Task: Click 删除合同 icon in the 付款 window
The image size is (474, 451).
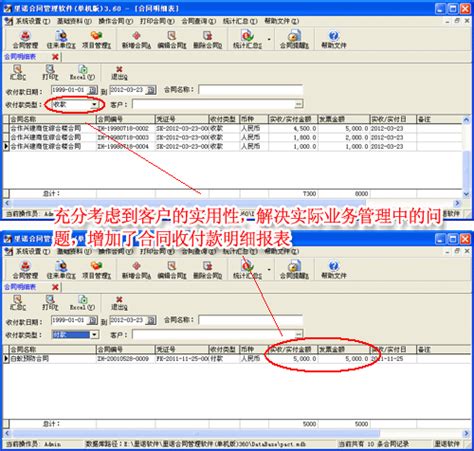Action: point(207,270)
